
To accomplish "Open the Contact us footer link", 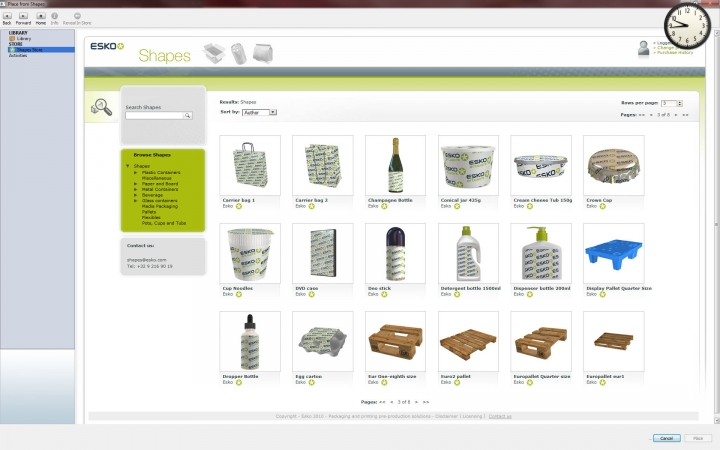I will coord(499,415).
